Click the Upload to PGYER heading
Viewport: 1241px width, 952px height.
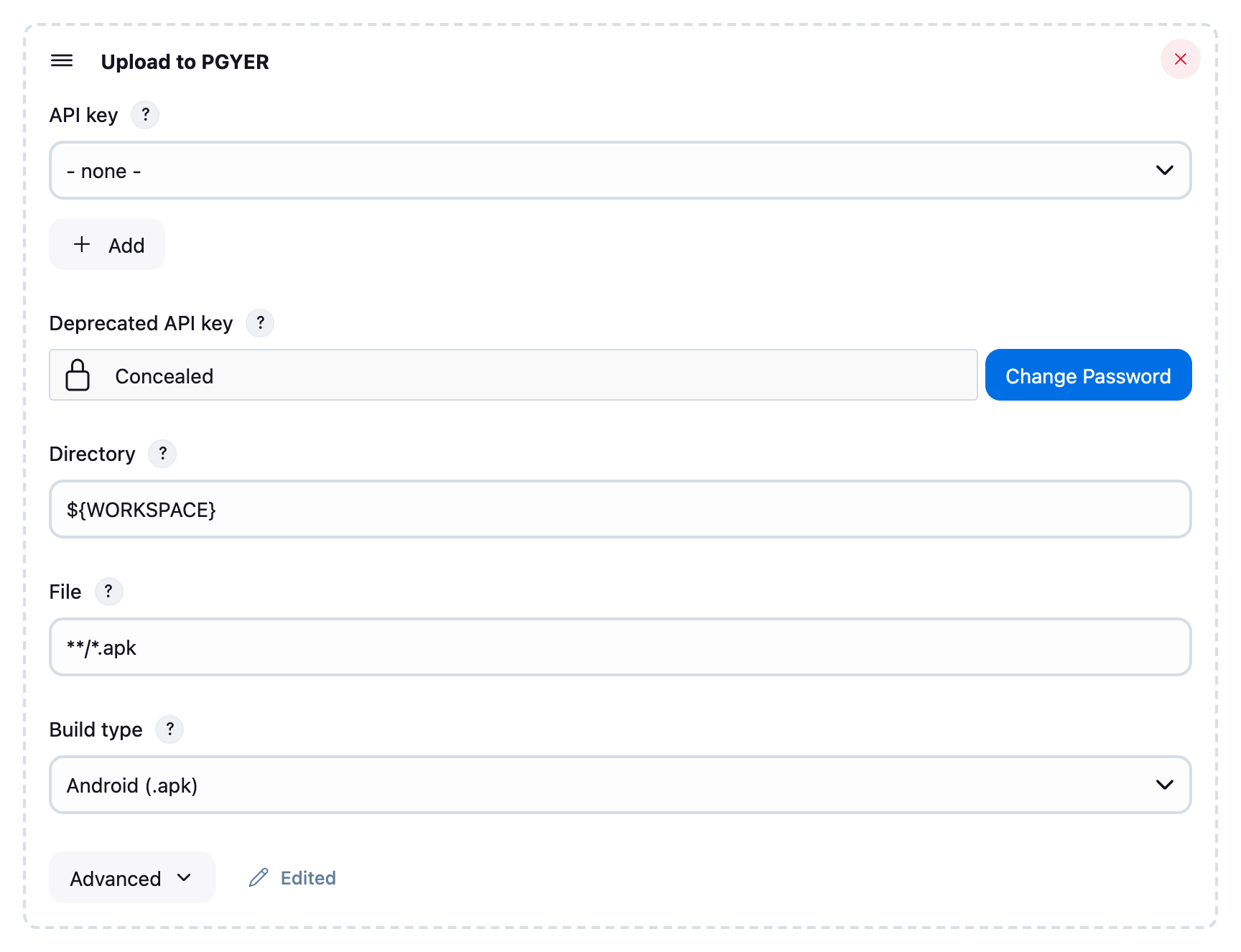click(x=185, y=62)
